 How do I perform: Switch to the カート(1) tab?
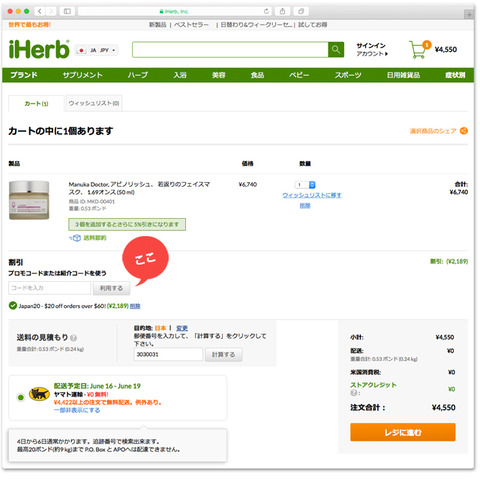tap(36, 104)
